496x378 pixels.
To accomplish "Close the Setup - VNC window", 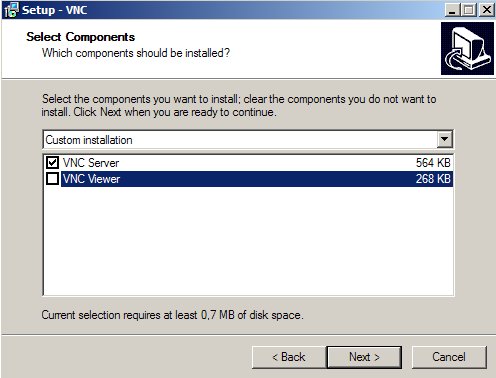I will pyautogui.click(x=487, y=10).
